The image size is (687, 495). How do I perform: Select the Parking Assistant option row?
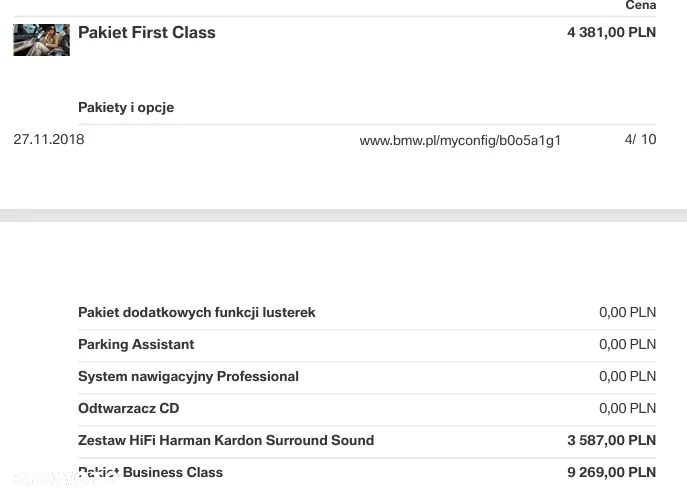(367, 344)
